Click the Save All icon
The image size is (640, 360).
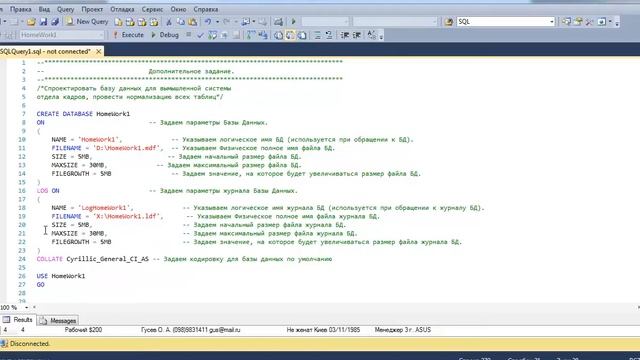tap(55, 22)
